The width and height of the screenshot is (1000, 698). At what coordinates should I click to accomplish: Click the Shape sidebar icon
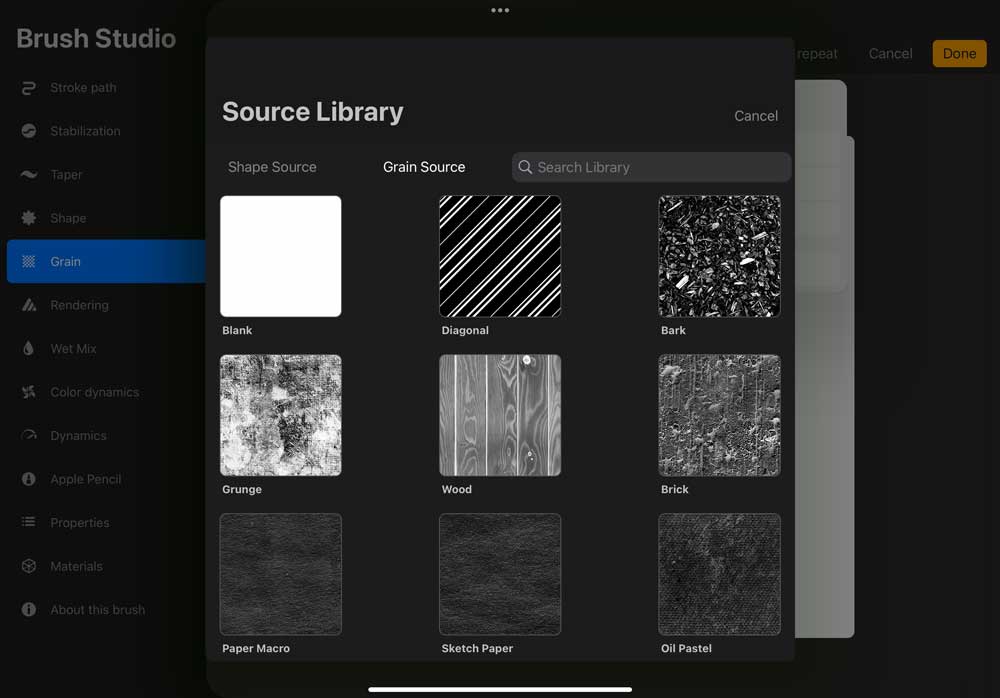click(x=29, y=218)
